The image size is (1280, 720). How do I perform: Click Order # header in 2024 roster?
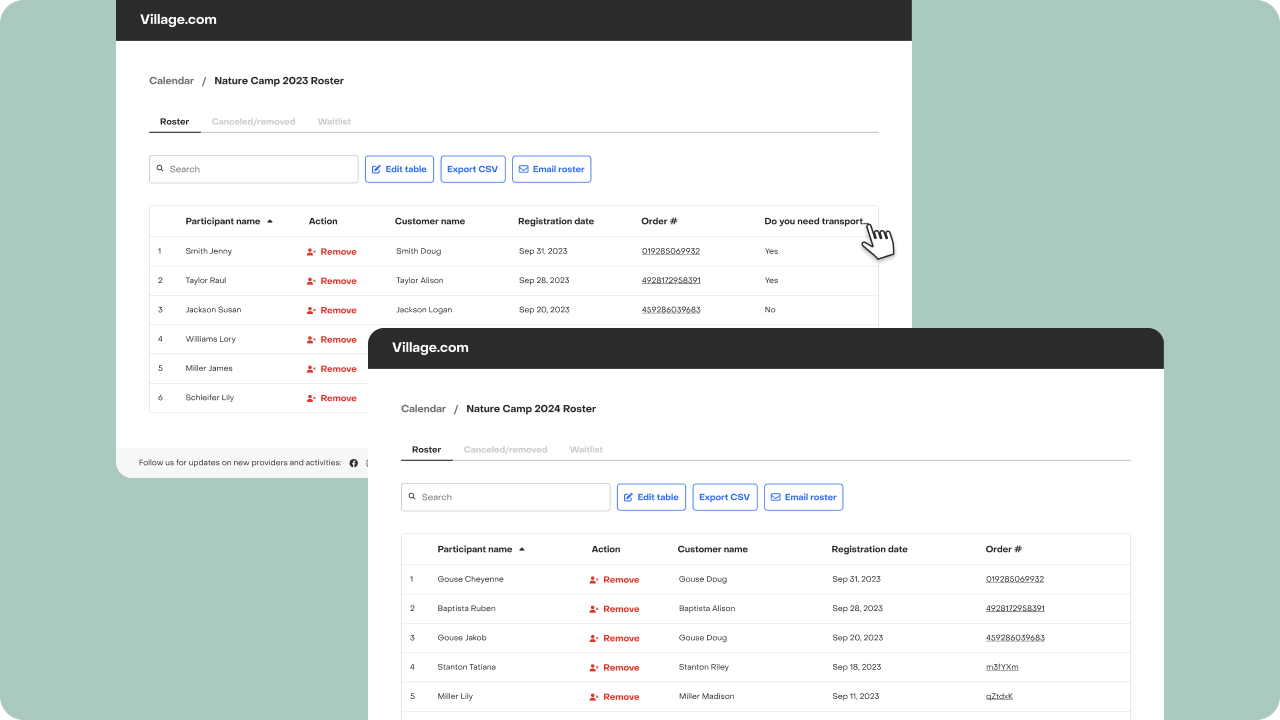coord(1004,549)
